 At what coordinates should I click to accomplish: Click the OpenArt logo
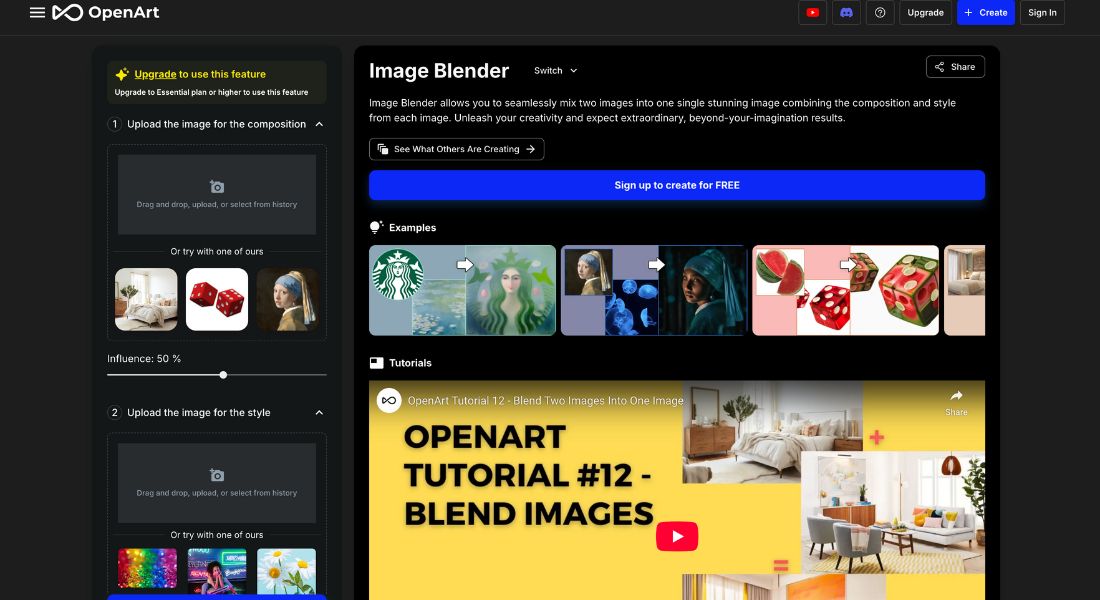tap(106, 13)
